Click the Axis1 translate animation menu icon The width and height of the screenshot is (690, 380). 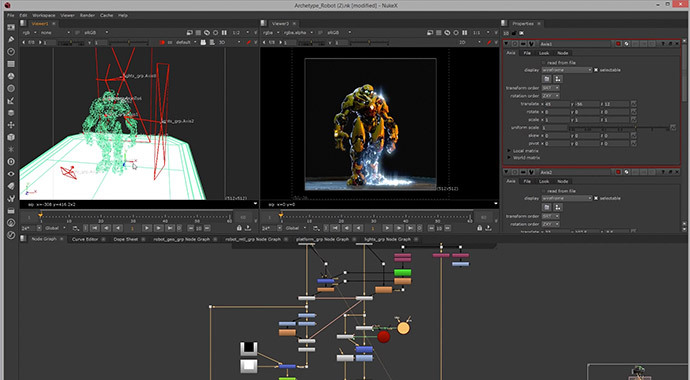(x=633, y=104)
